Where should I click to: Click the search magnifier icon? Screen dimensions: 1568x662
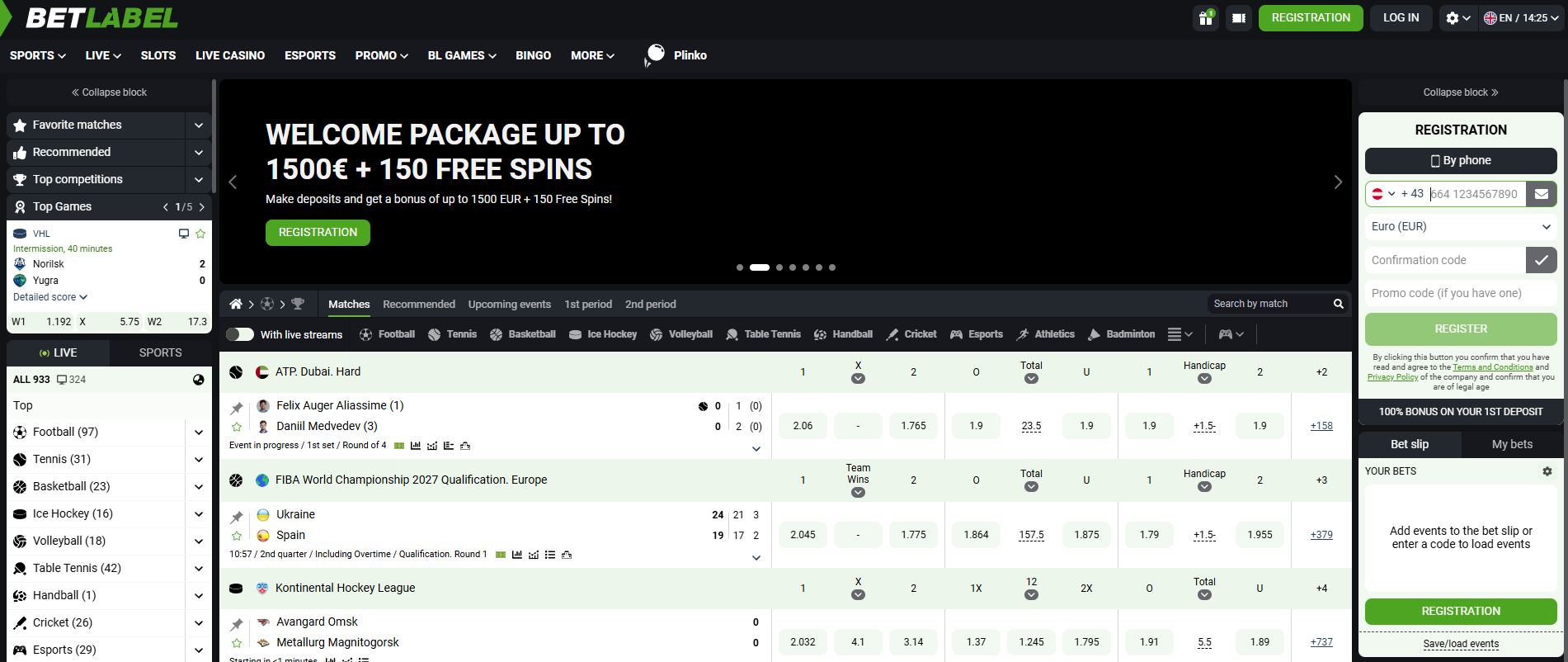tap(1339, 304)
